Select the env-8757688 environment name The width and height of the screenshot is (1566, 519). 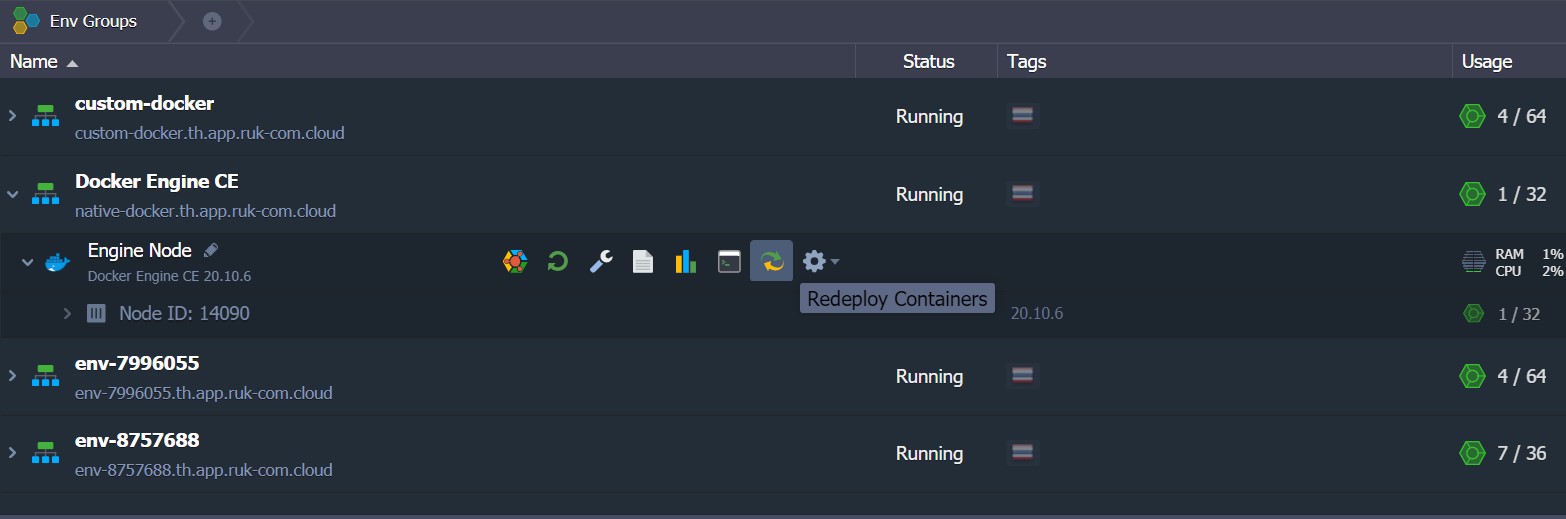click(137, 440)
